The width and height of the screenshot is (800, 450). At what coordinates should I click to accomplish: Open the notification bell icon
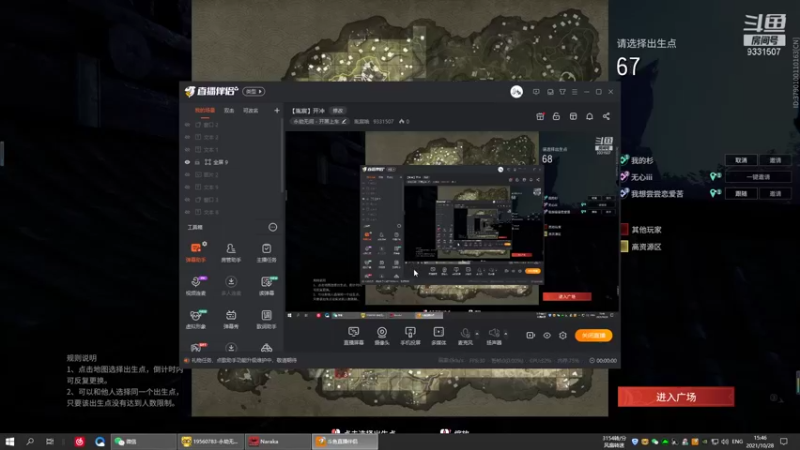coord(589,116)
